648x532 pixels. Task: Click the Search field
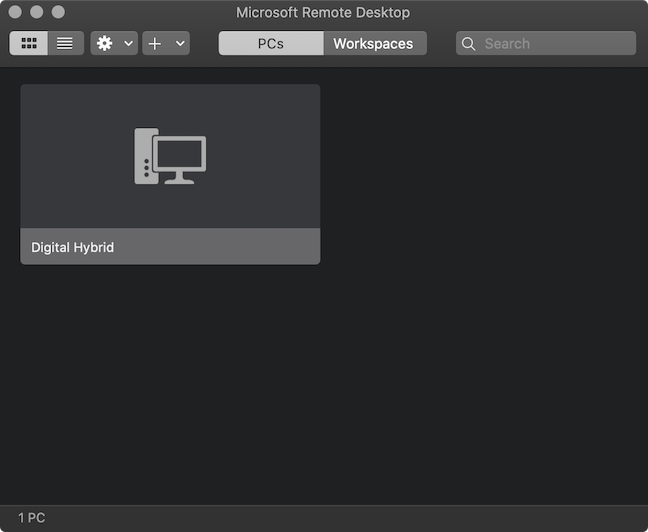[x=546, y=43]
